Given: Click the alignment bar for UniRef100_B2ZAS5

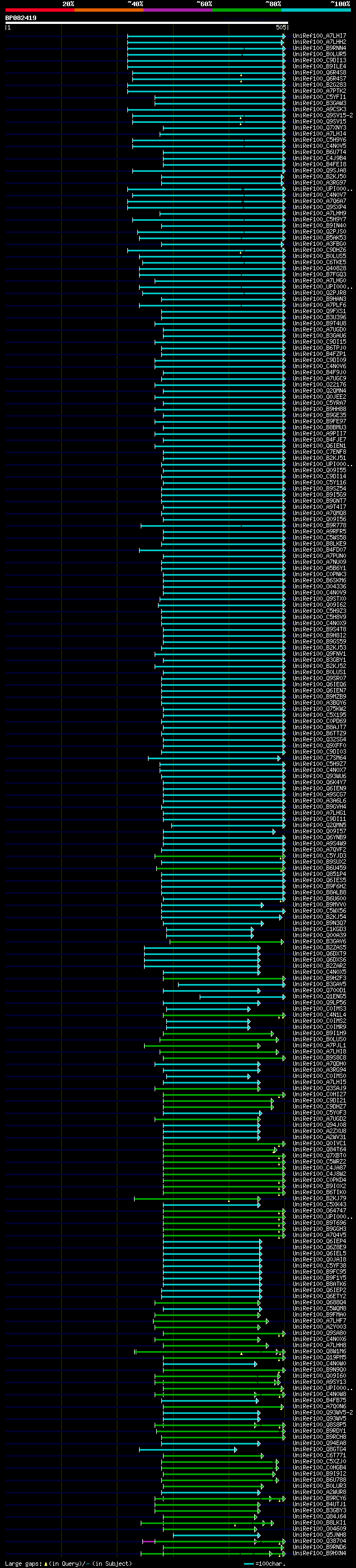Looking at the screenshot, I should (202, 948).
